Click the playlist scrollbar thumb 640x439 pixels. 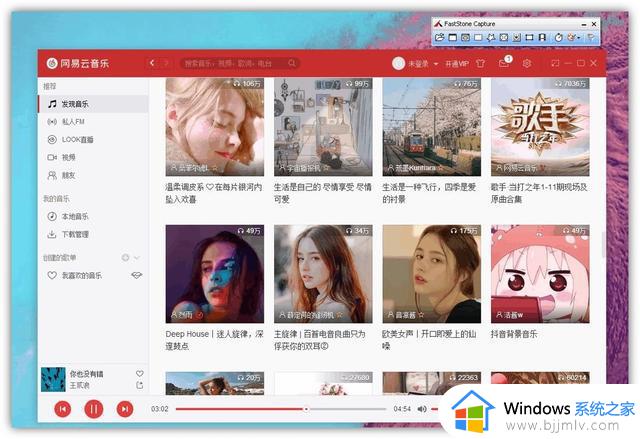coord(603,244)
